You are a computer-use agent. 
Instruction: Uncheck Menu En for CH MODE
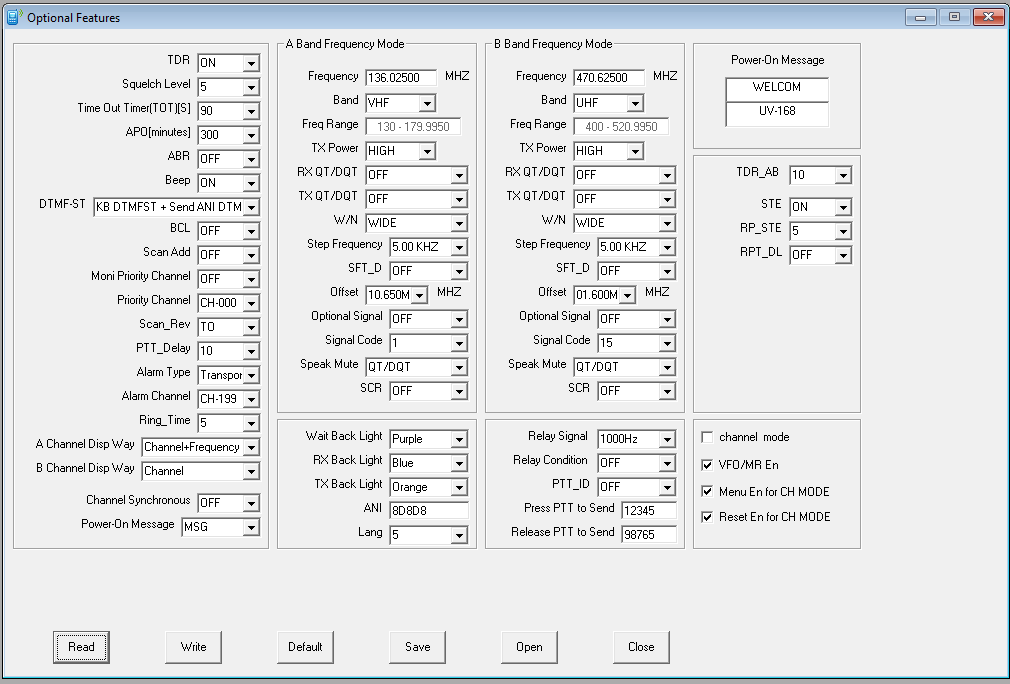pyautogui.click(x=707, y=490)
